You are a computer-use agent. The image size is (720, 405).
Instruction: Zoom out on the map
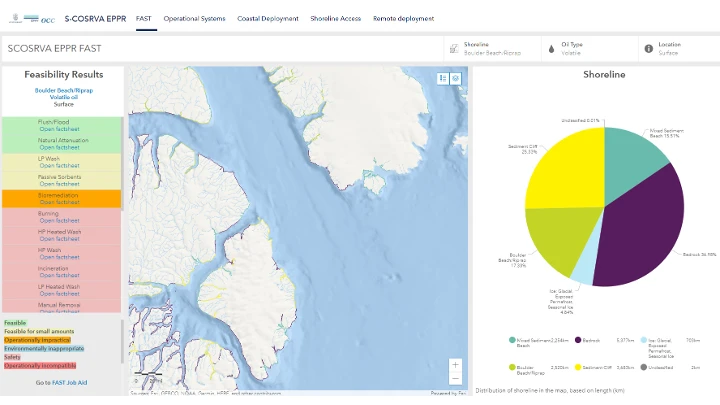tap(456, 379)
